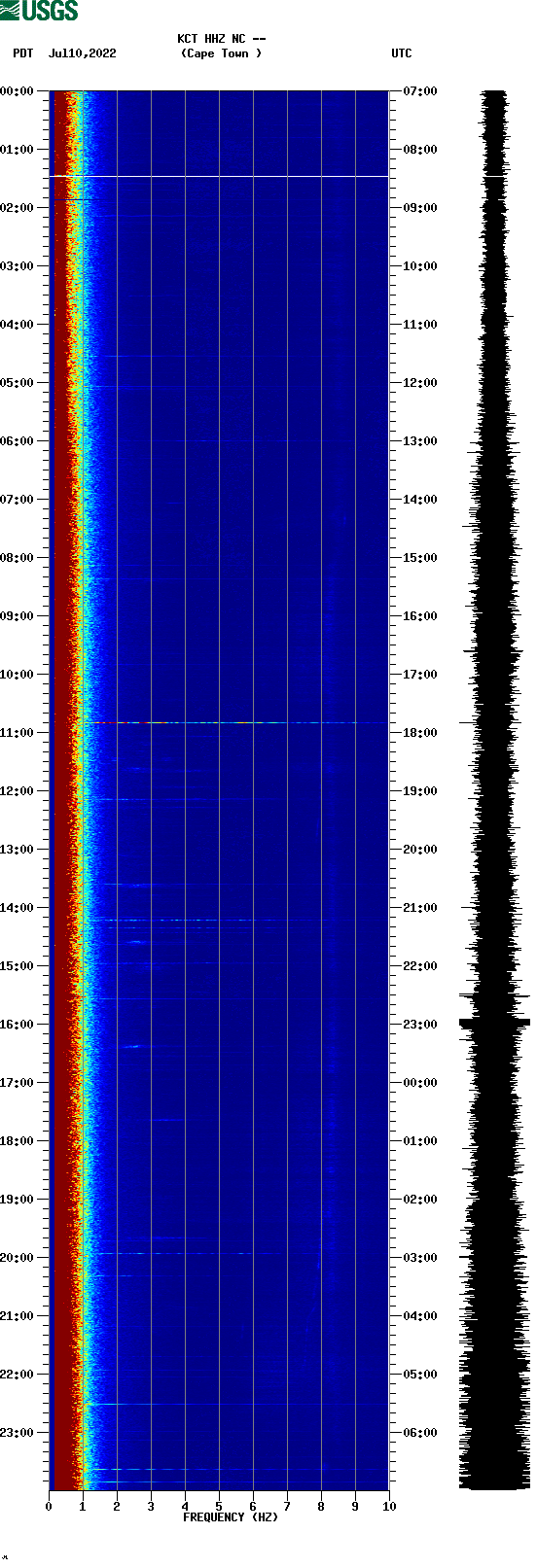Click UTC time label '03:00' on the right axis
This screenshot has width=537, height=1568.
point(420,1258)
